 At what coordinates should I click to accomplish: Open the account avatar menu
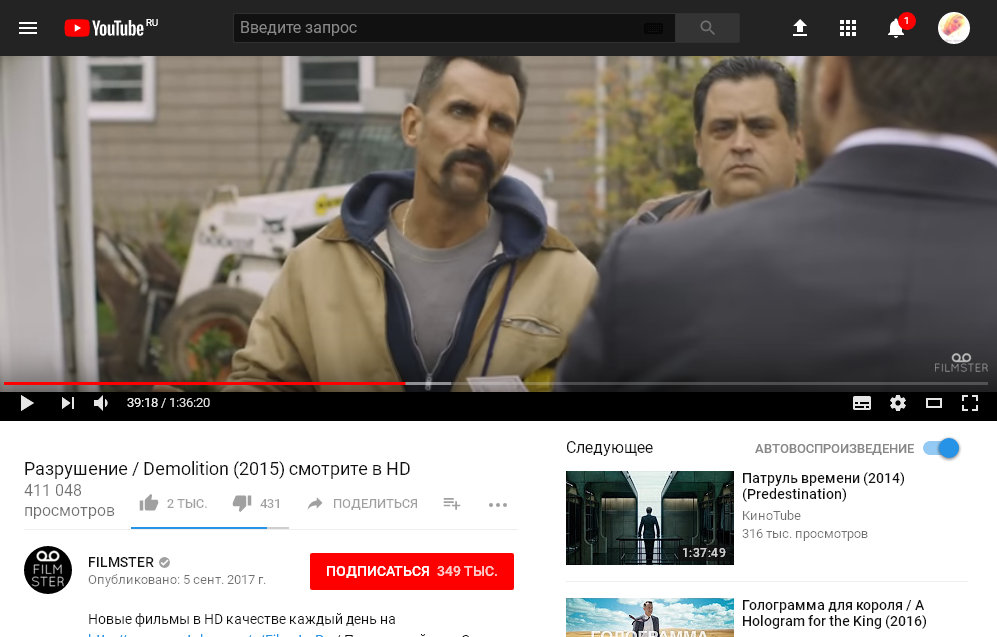point(954,28)
